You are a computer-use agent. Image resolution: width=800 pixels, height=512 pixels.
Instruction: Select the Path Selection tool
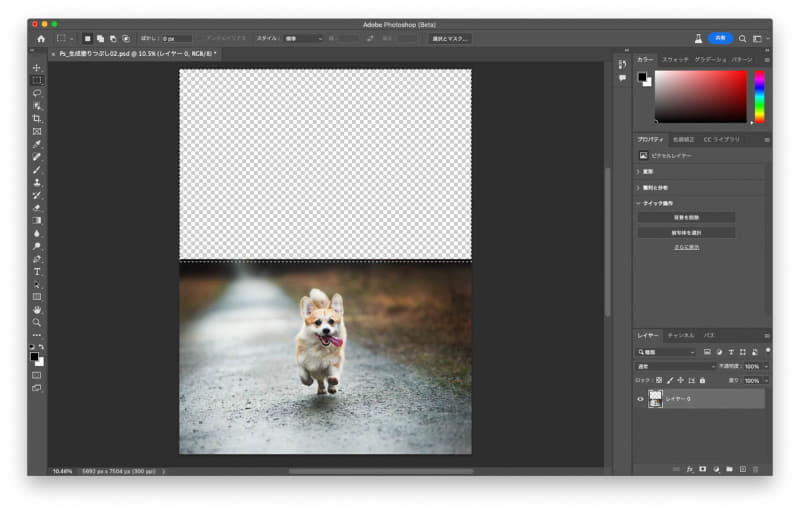(37, 285)
